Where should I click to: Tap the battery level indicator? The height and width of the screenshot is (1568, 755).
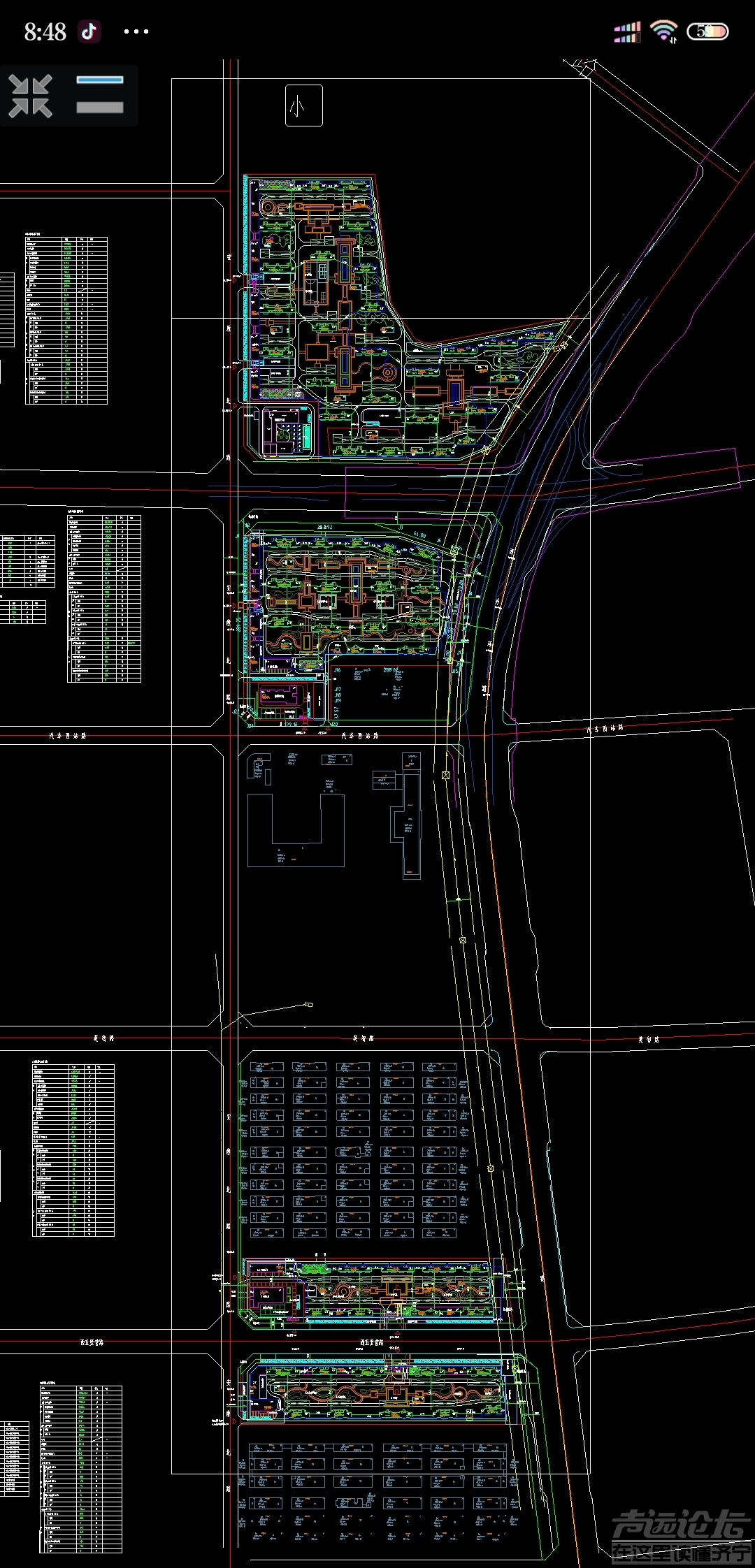pyautogui.click(x=707, y=31)
